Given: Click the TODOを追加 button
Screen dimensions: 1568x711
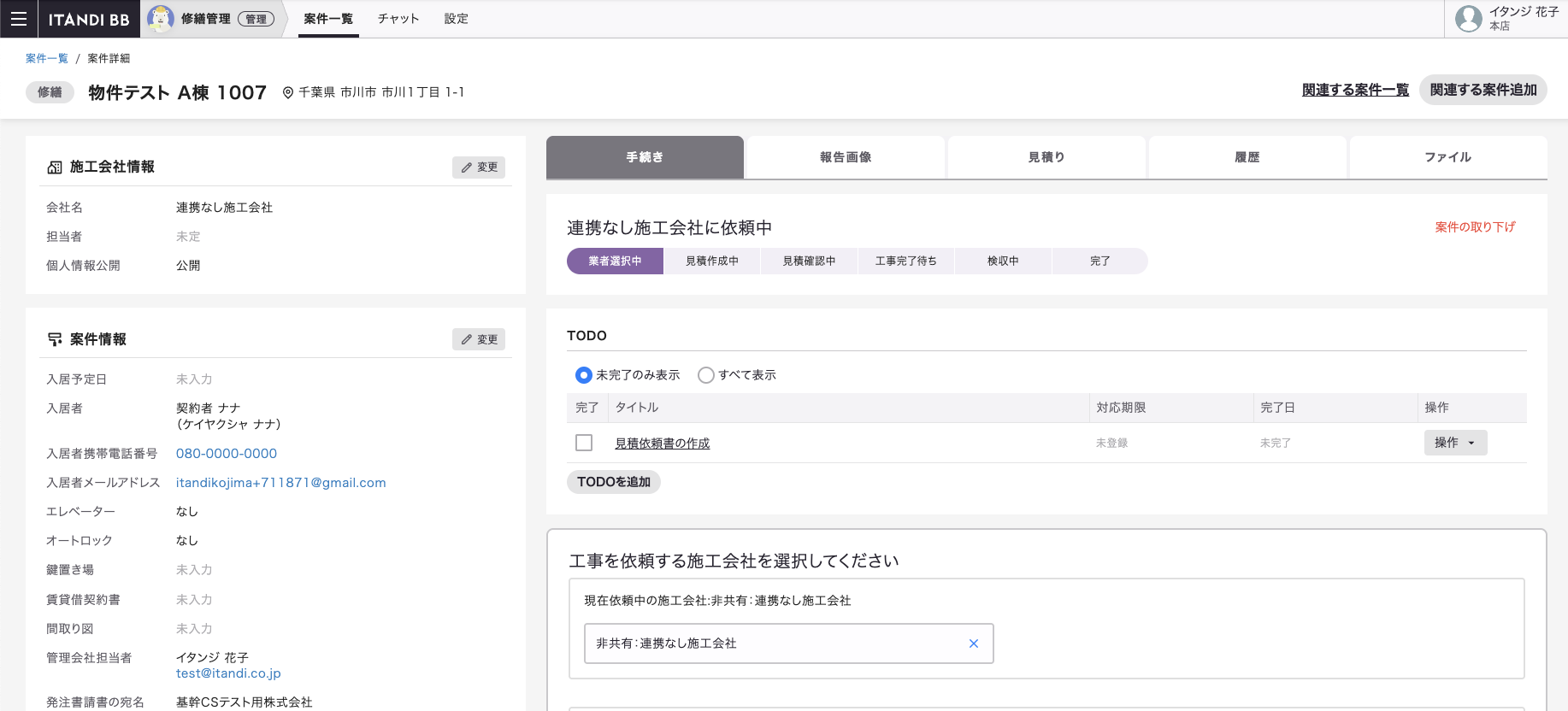Looking at the screenshot, I should point(614,482).
